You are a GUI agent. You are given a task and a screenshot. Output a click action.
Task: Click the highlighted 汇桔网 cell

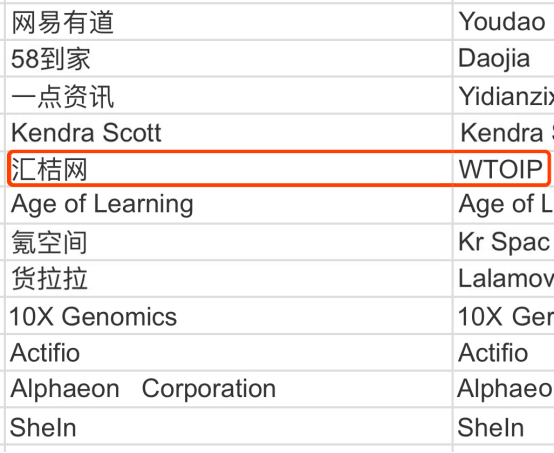229,169
